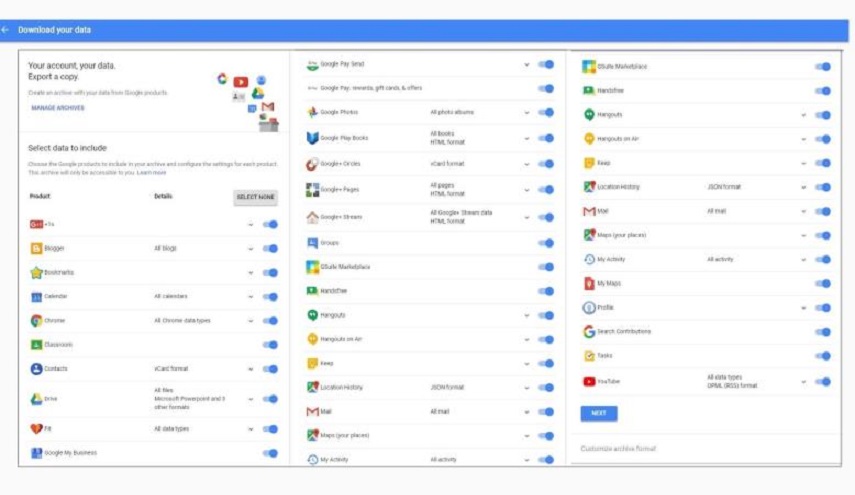The image size is (855, 495).
Task: Click the blue NEXT button
Action: [x=598, y=413]
